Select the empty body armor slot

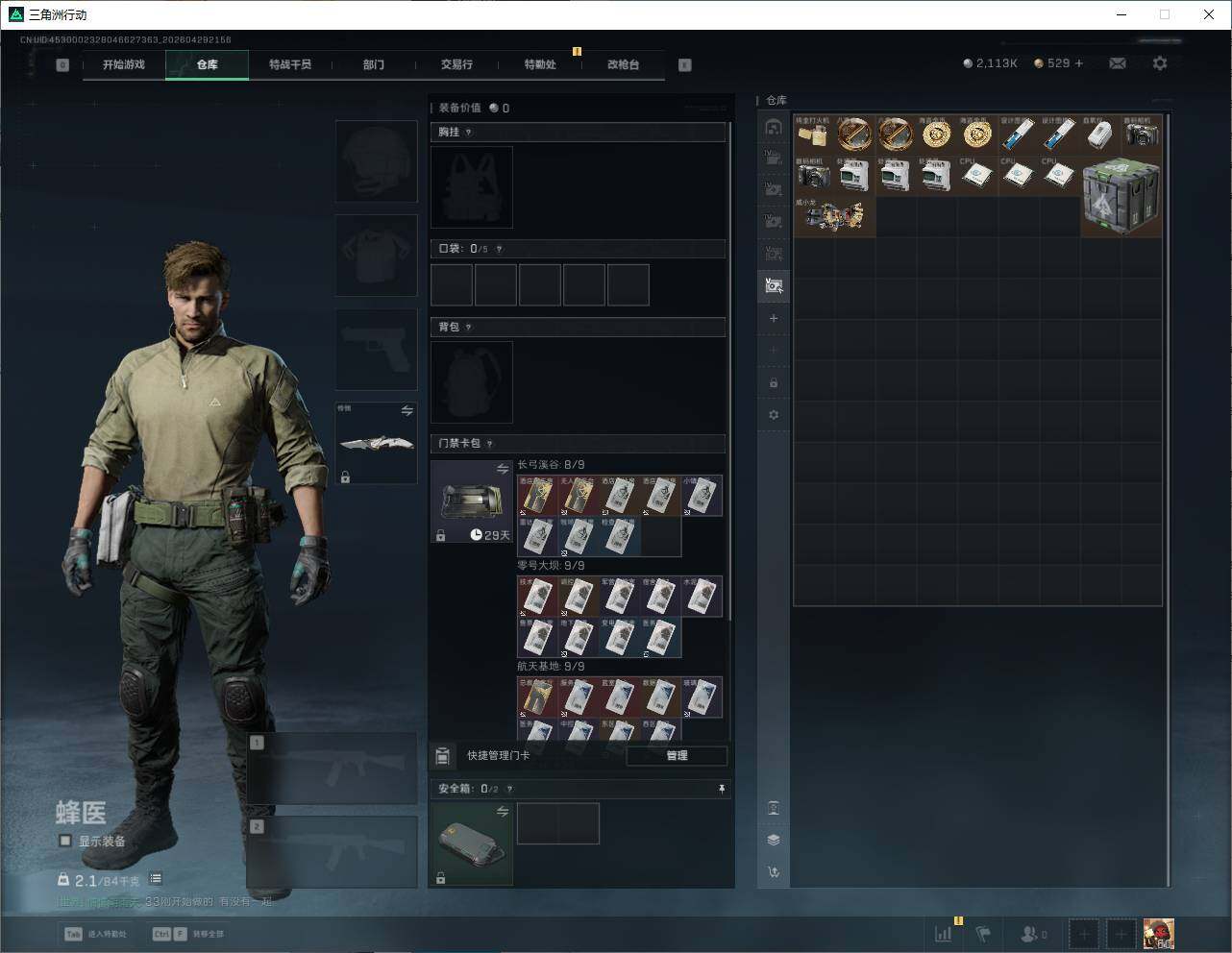376,255
